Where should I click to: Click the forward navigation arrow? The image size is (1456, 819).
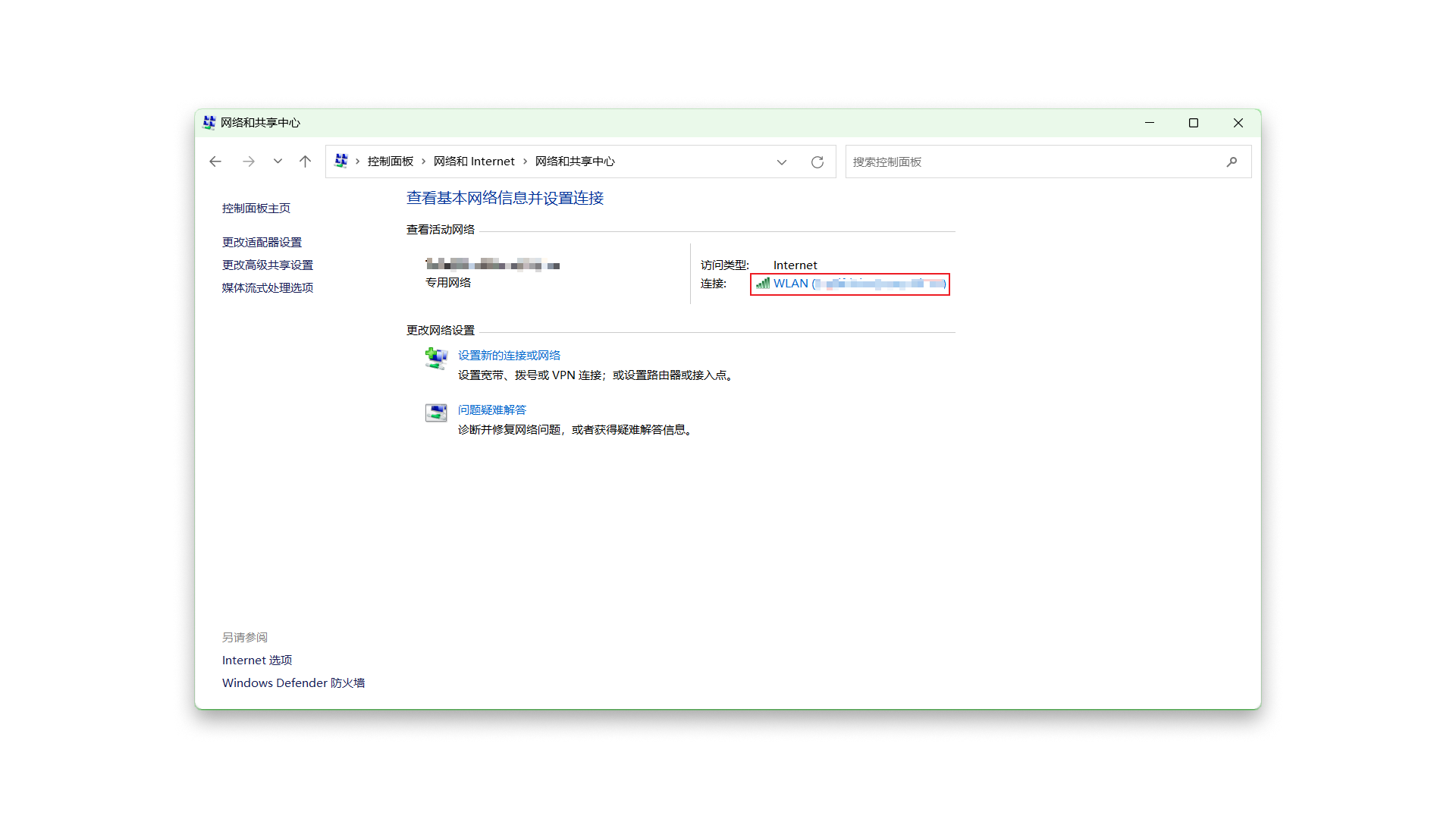248,162
